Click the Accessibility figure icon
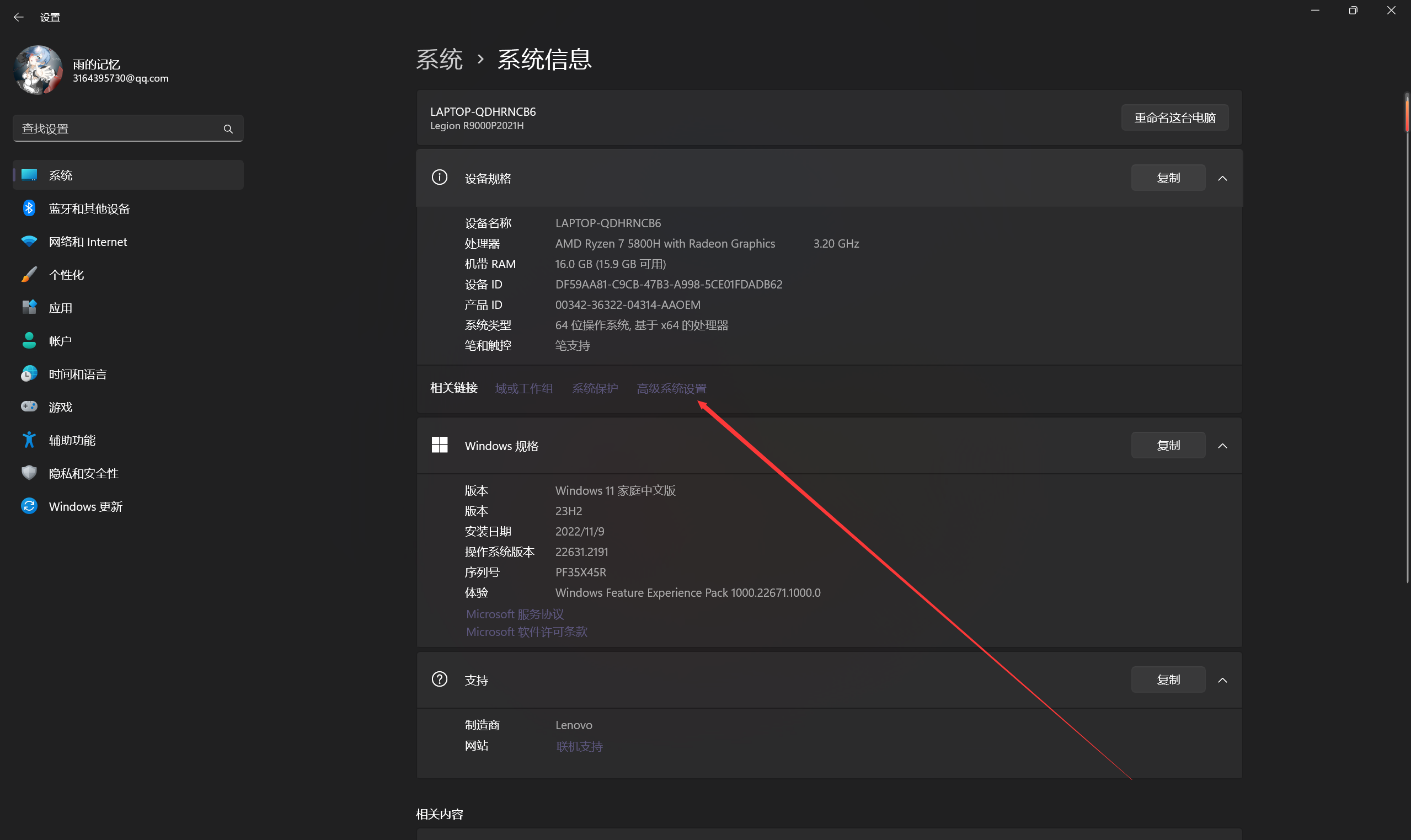This screenshot has height=840, width=1411. [x=29, y=440]
